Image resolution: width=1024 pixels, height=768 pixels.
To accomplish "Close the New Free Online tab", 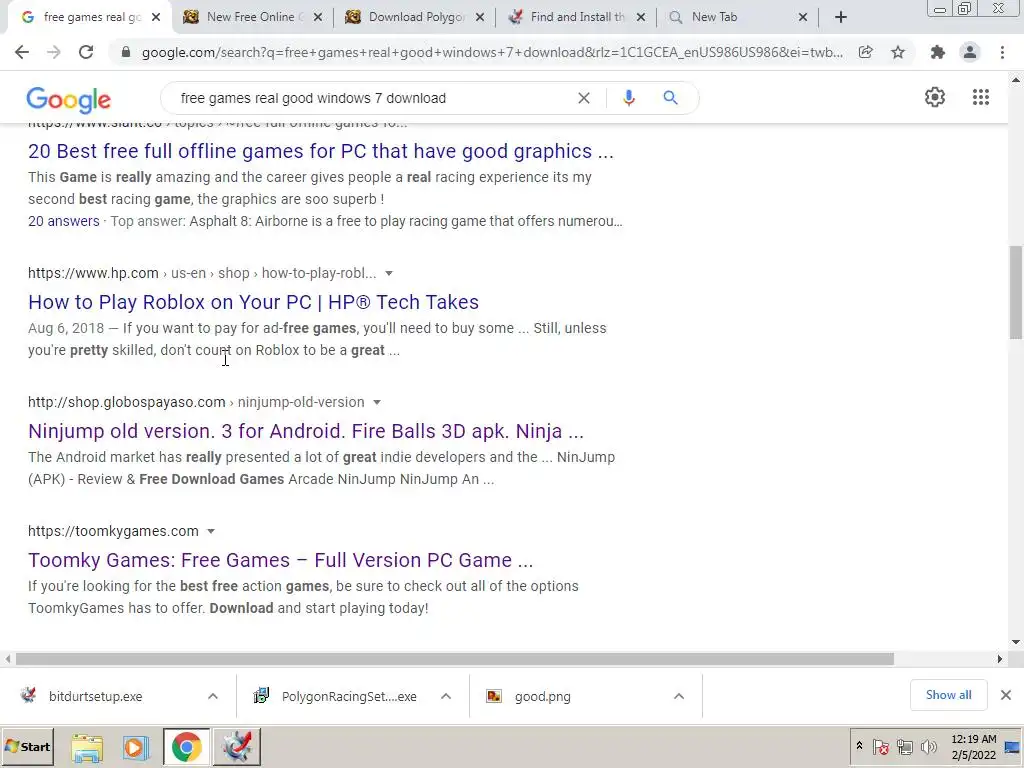I will pyautogui.click(x=317, y=18).
